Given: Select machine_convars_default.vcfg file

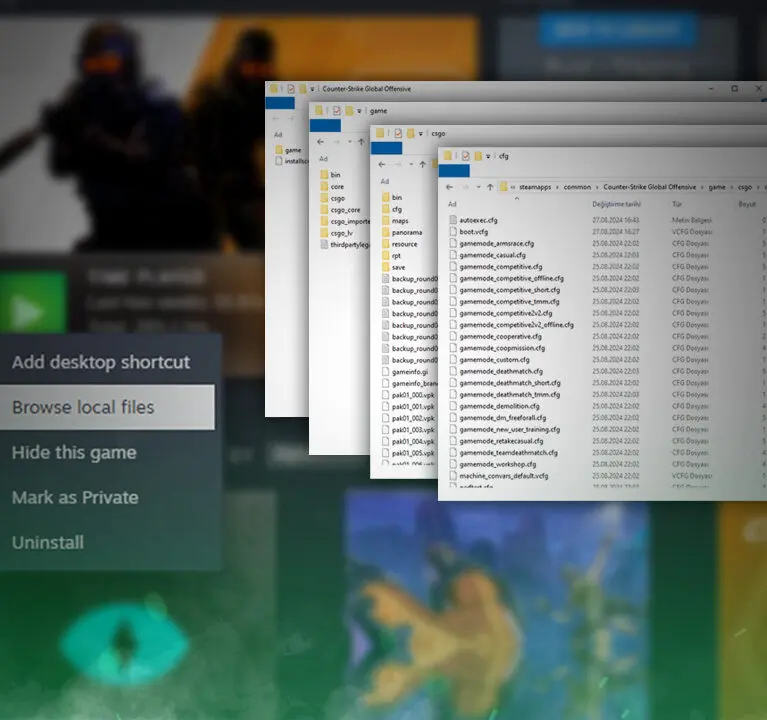Looking at the screenshot, I should coord(498,476).
